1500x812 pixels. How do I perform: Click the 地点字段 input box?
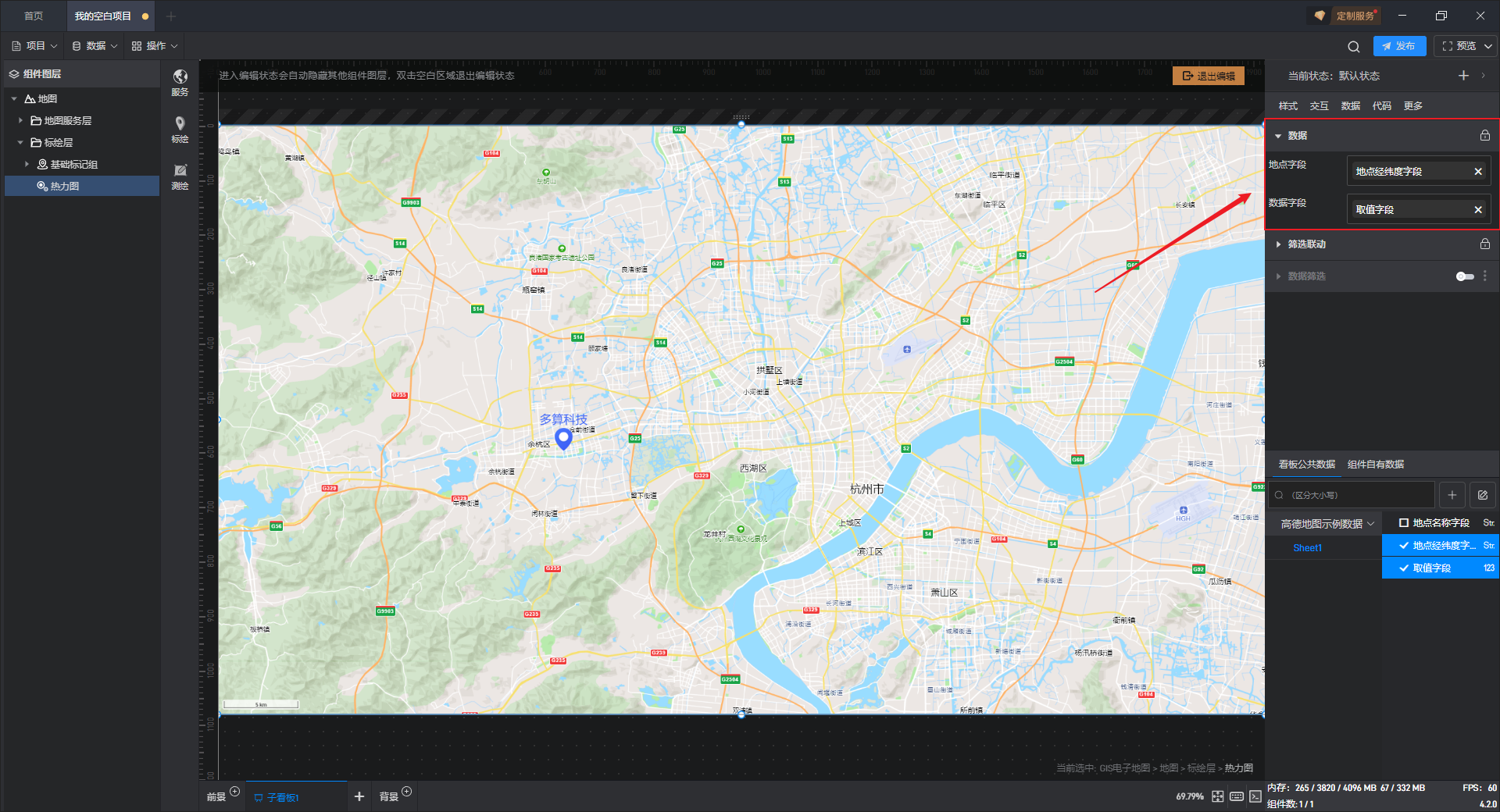1418,171
